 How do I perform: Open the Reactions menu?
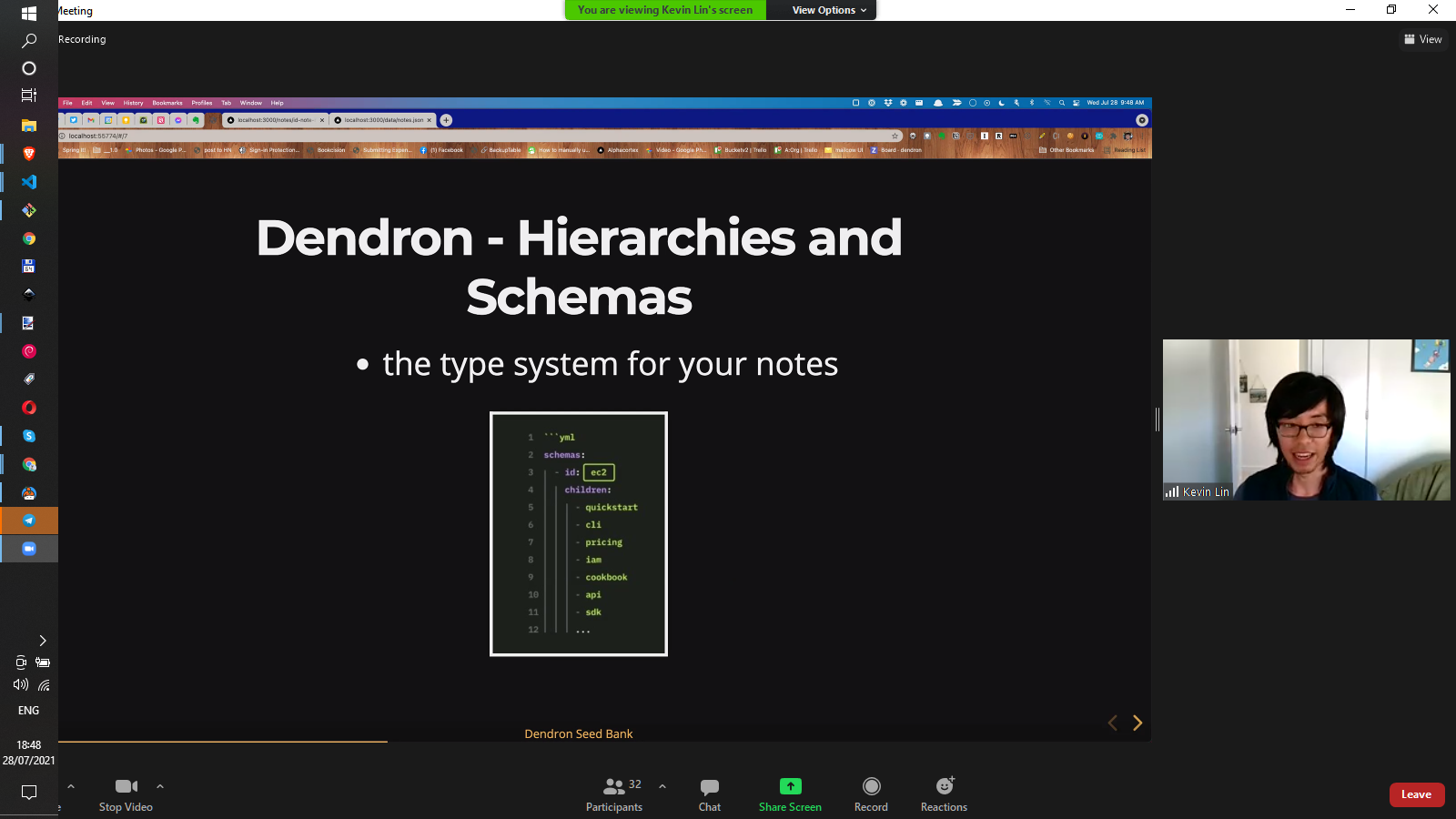944,794
